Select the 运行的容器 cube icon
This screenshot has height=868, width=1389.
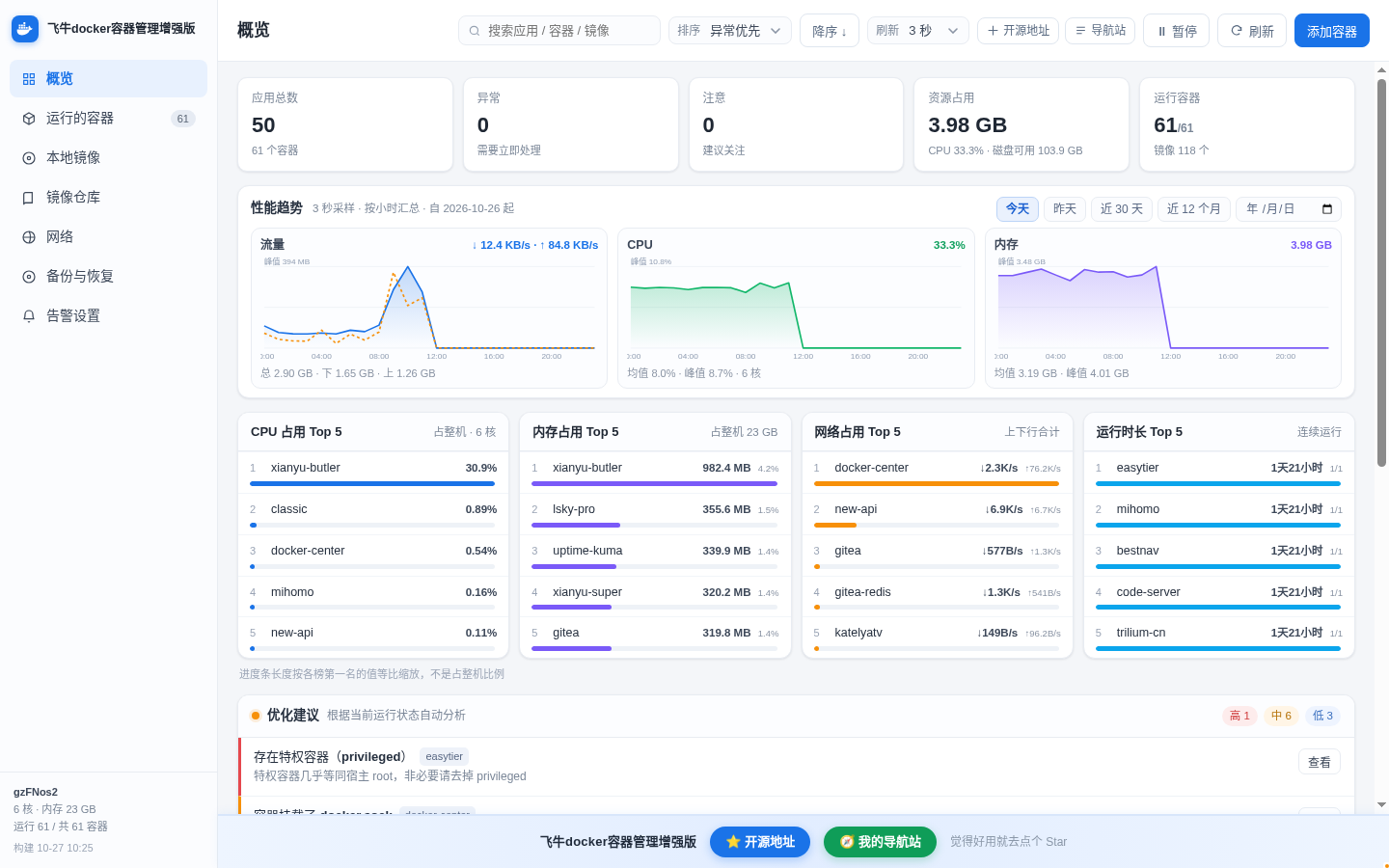[29, 119]
